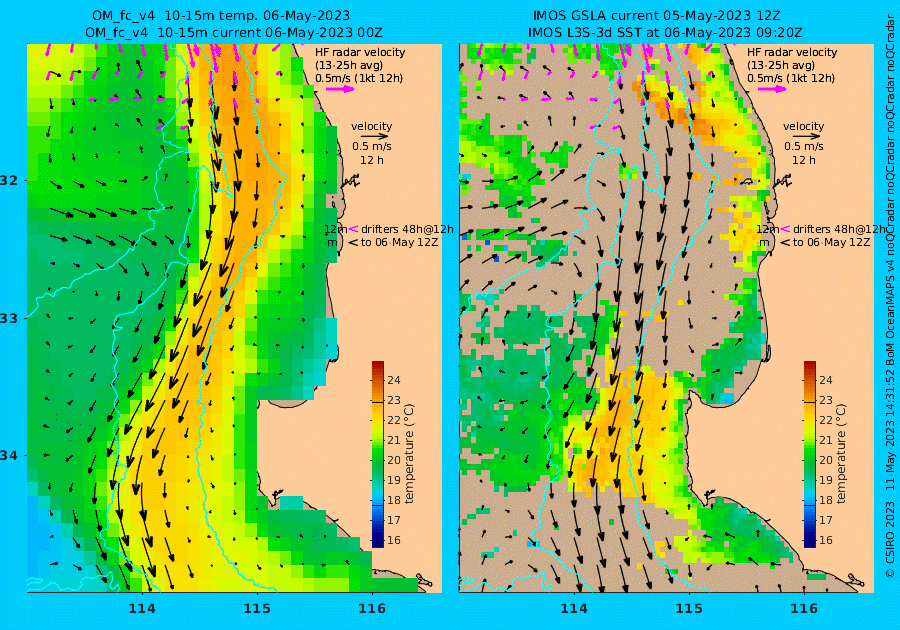Click 'drifters 48h@12h' text in left map

407,229
